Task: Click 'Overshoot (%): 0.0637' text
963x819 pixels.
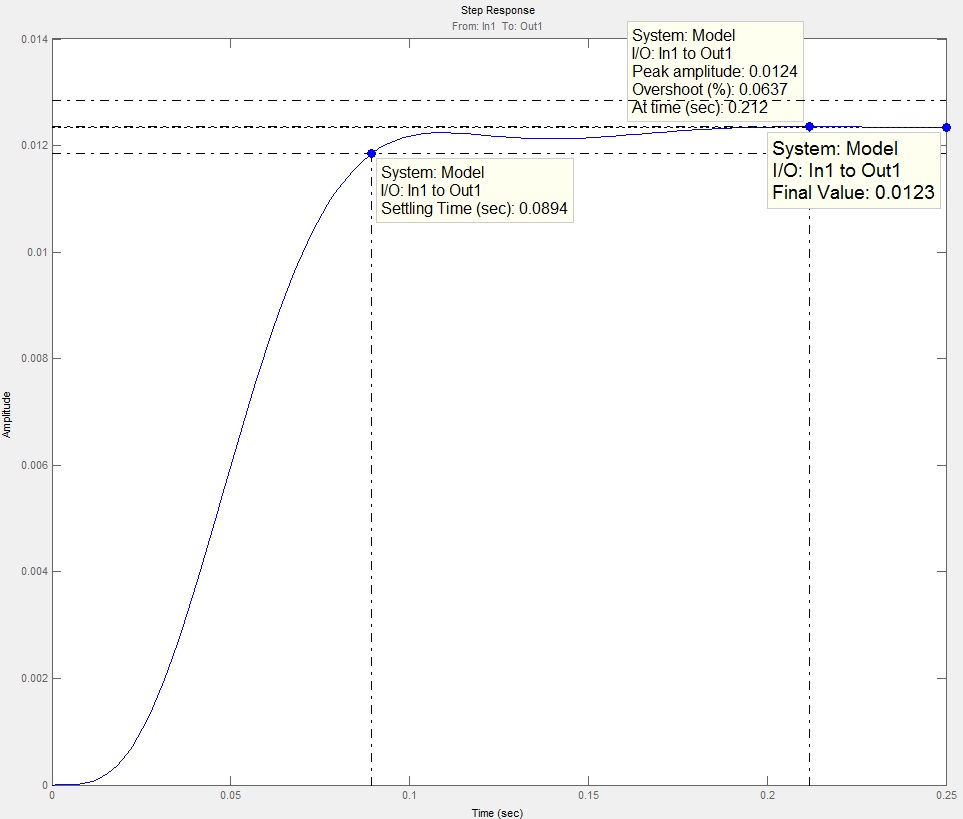Action: (x=709, y=90)
